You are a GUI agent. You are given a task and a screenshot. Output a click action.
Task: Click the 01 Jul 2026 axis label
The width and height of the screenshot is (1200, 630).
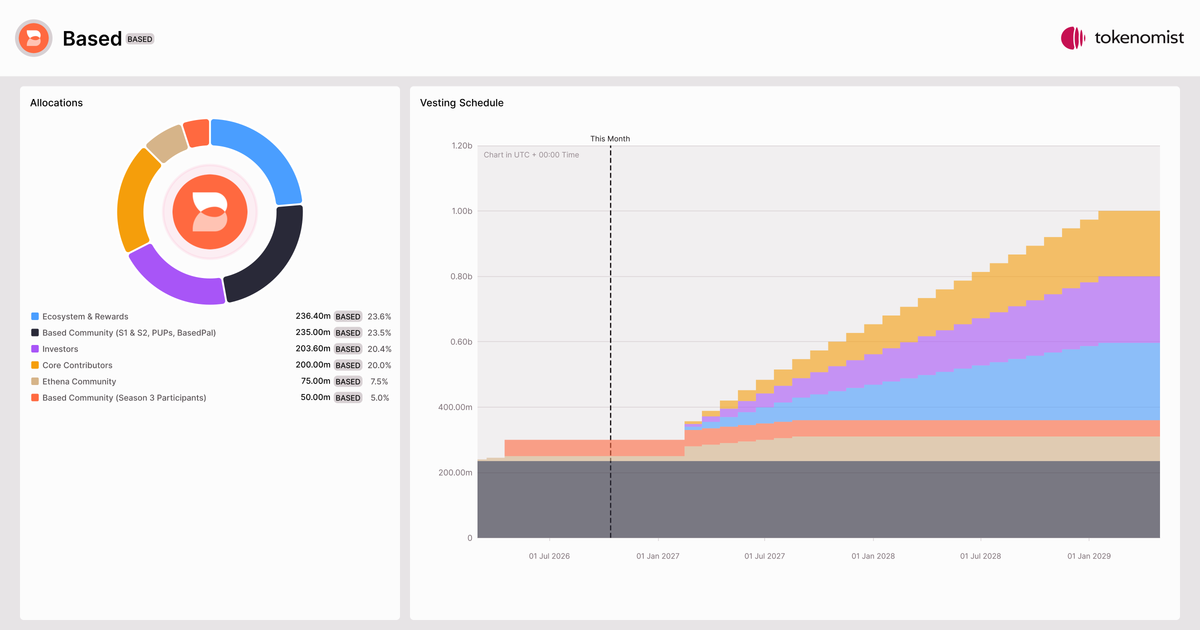coord(549,555)
